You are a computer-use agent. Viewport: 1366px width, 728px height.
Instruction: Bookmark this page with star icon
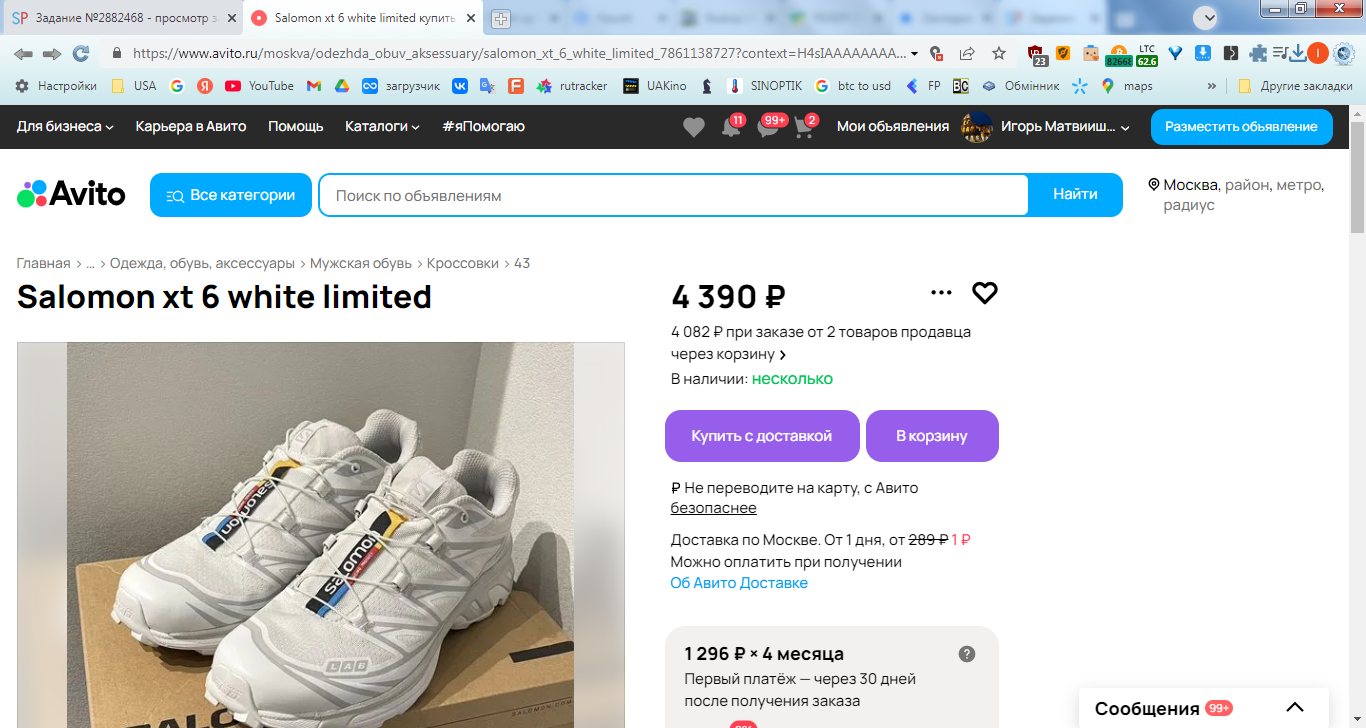(999, 53)
